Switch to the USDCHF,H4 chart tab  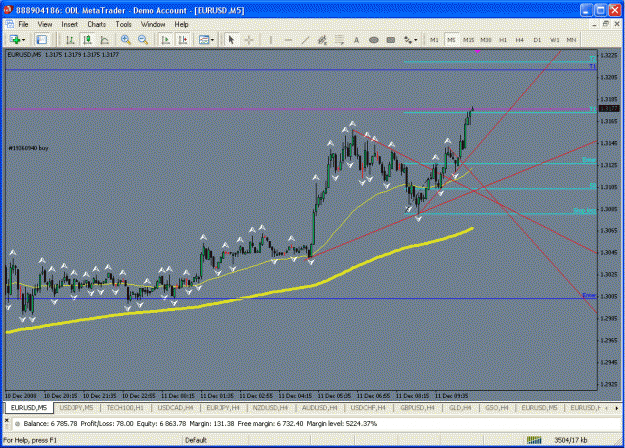pyautogui.click(x=368, y=408)
